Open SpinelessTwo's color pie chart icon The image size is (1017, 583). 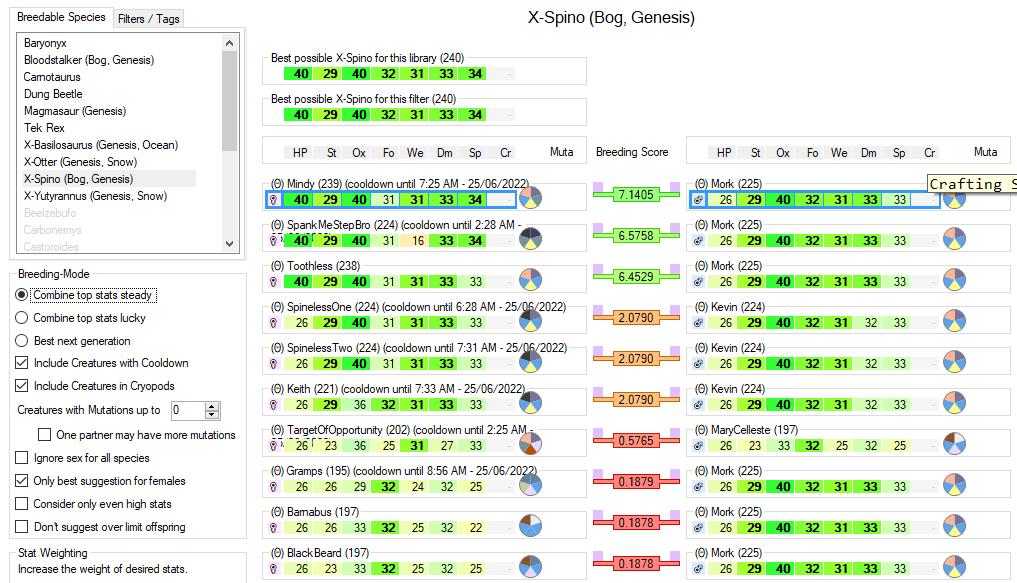[x=531, y=362]
